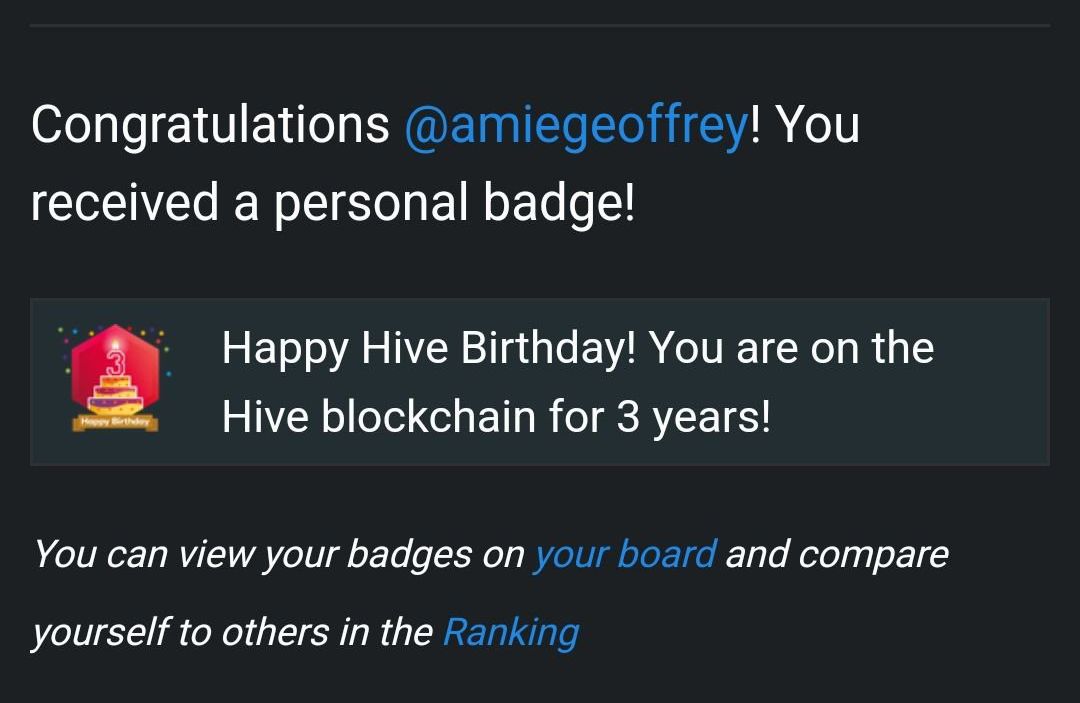Click 'yourself to others in the' text

[232, 633]
